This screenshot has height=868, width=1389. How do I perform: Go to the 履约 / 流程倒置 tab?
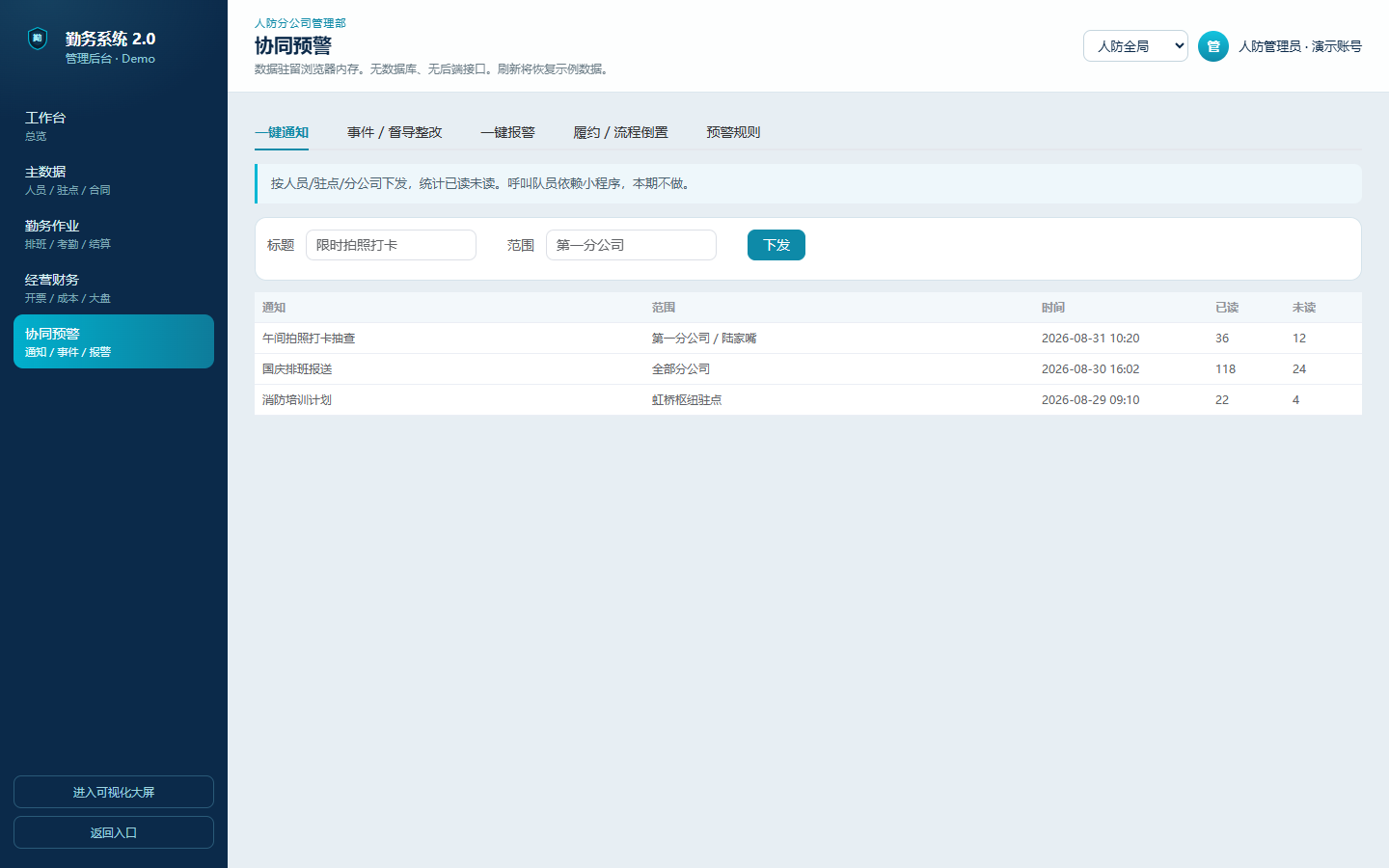[x=620, y=132]
